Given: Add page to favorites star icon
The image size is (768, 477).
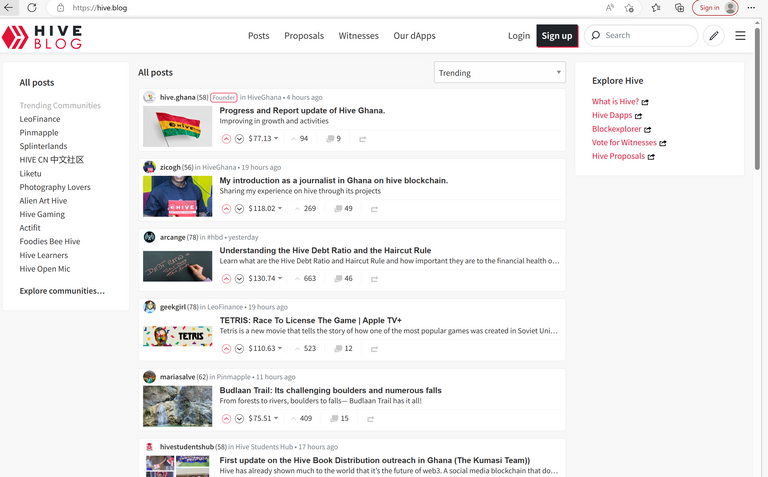Looking at the screenshot, I should point(629,7).
